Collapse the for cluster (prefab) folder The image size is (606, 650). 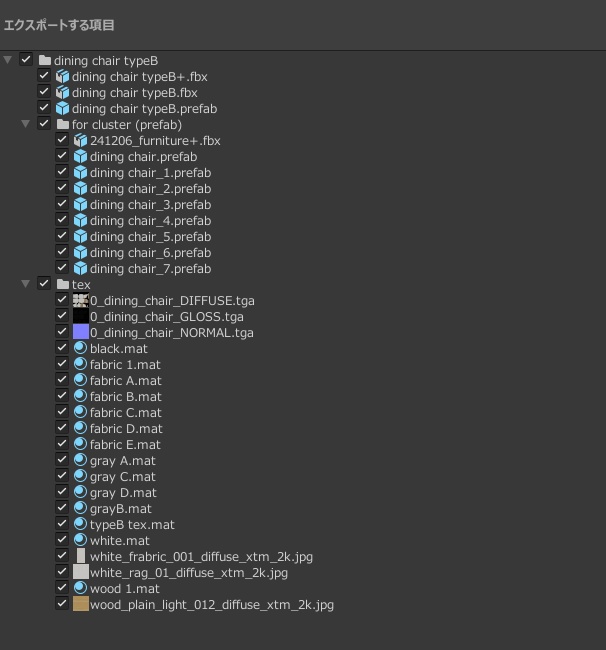[x=26, y=124]
